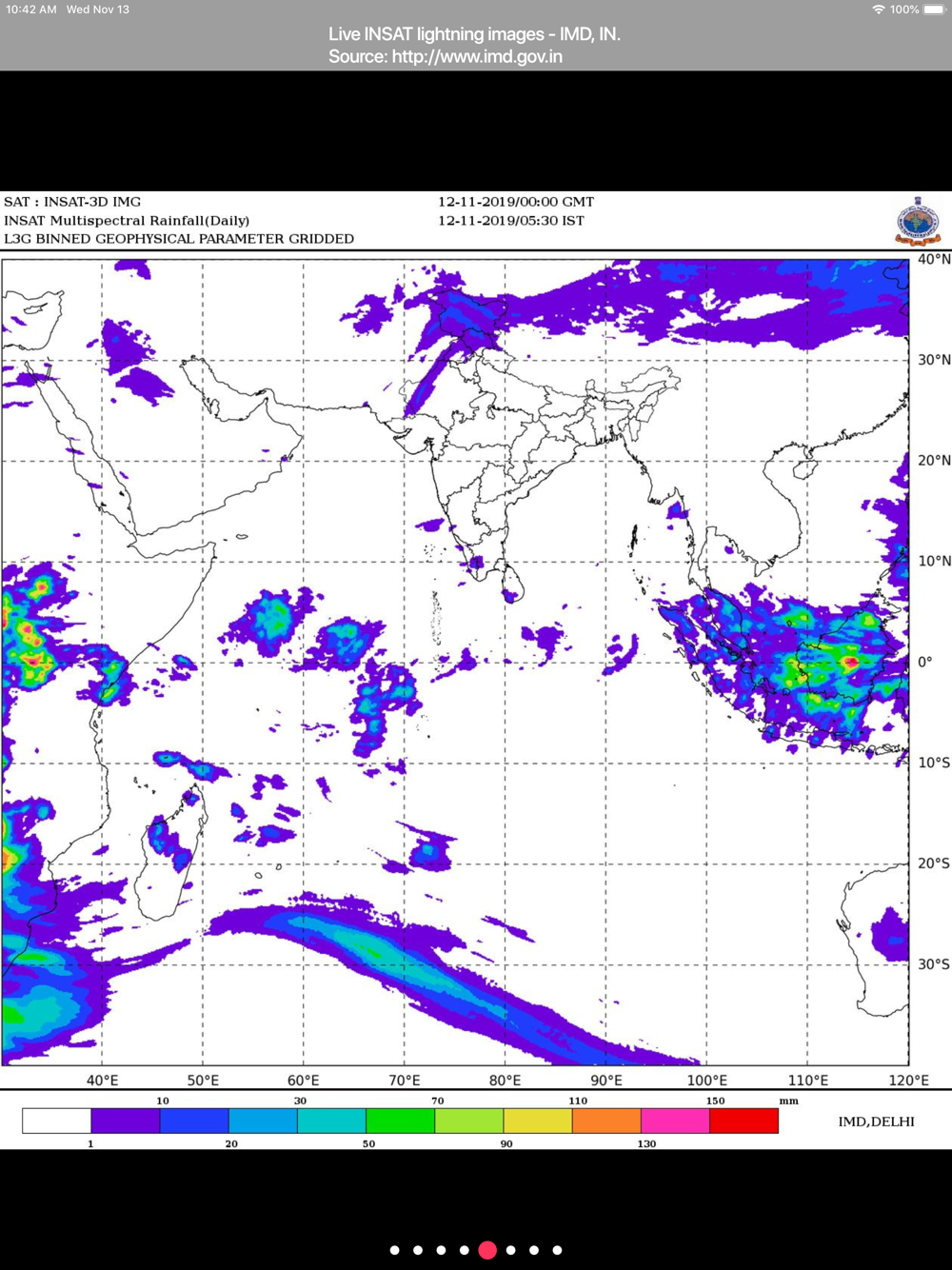Image resolution: width=952 pixels, height=1270 pixels.
Task: Click the red legend swatch after 150
Action: (744, 1121)
